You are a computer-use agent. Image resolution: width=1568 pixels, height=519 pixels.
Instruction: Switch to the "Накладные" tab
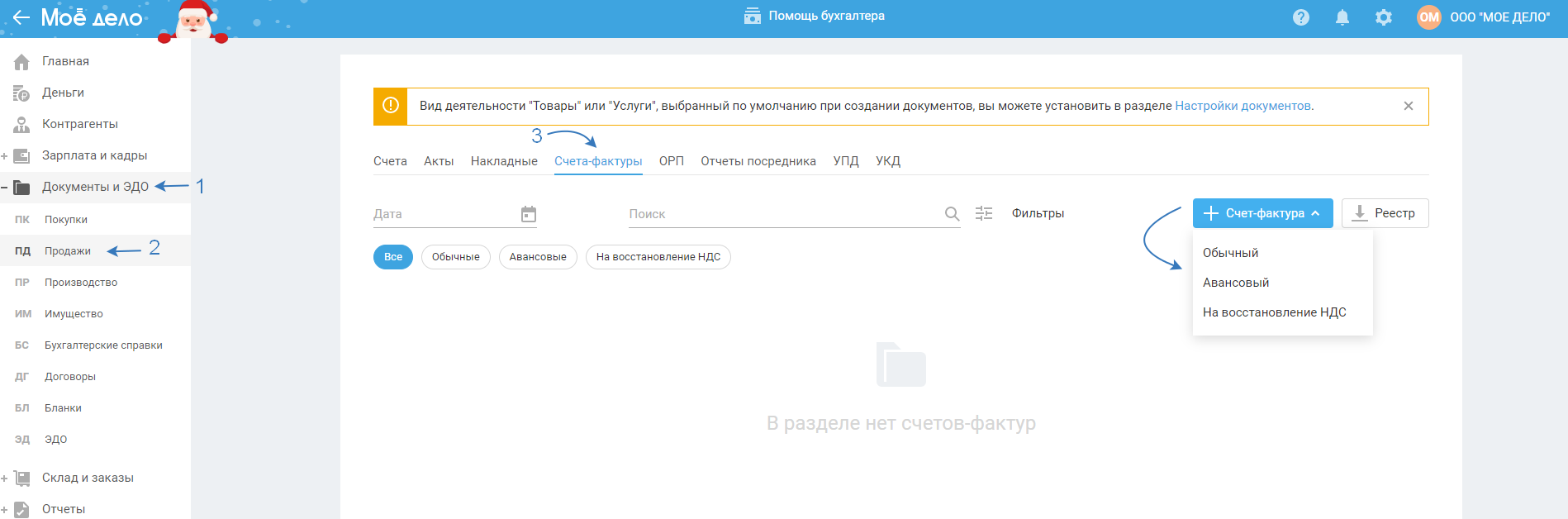click(504, 161)
